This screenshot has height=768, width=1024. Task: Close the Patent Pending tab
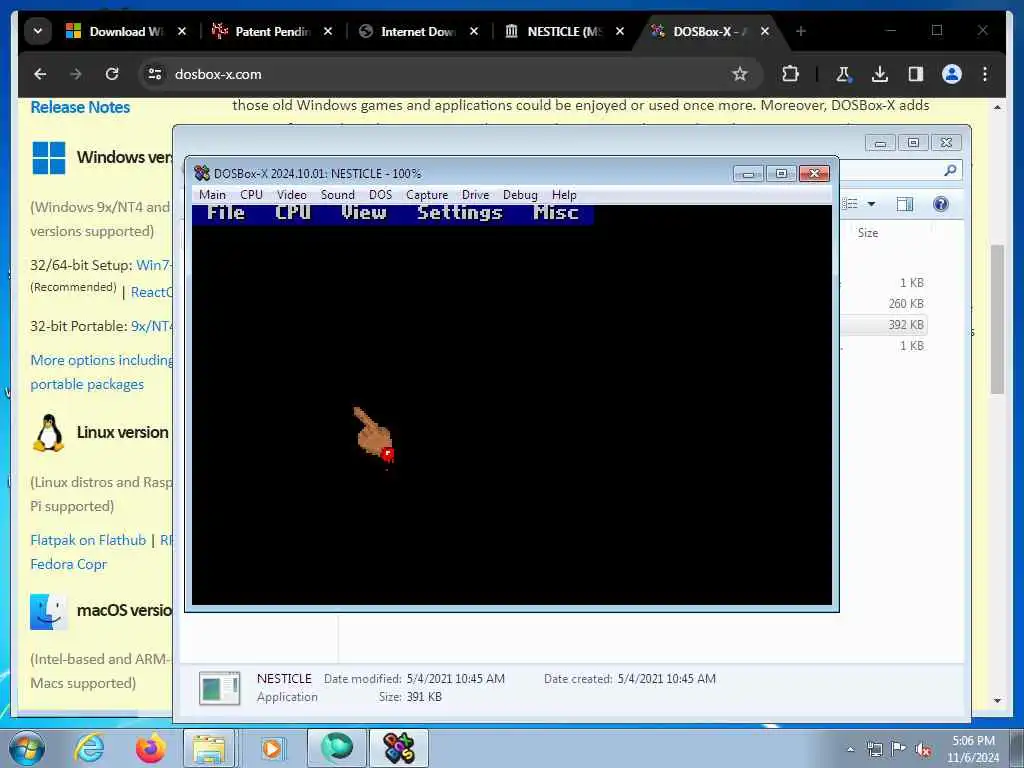click(x=328, y=31)
